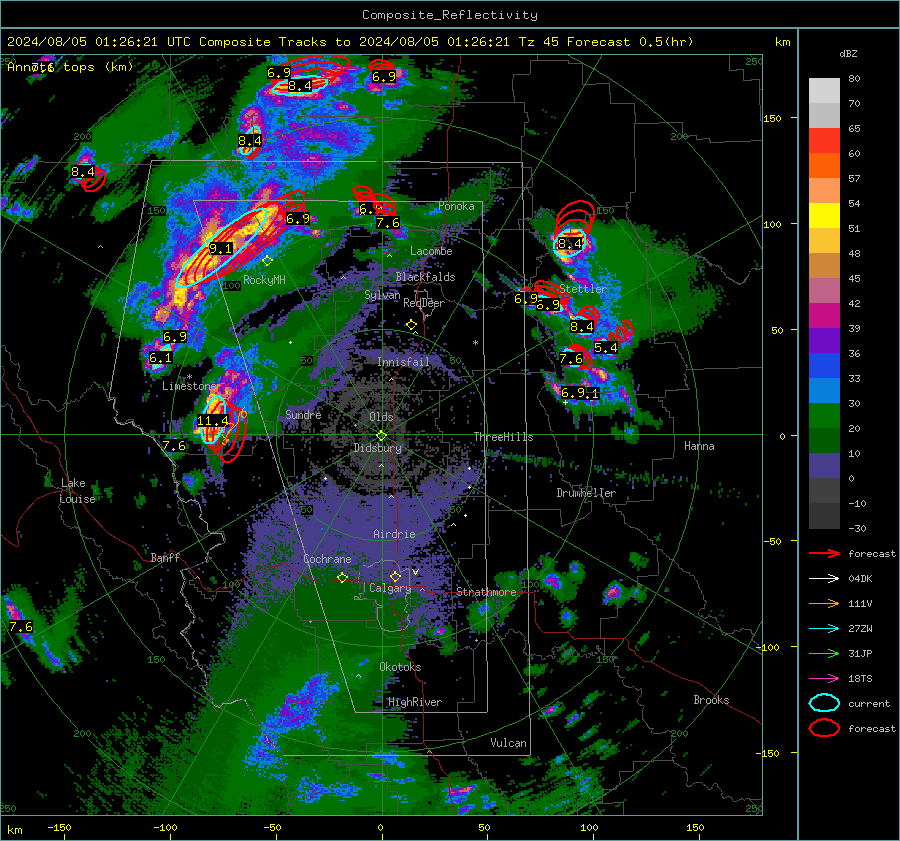Click the ThreeHills city label

(503, 437)
